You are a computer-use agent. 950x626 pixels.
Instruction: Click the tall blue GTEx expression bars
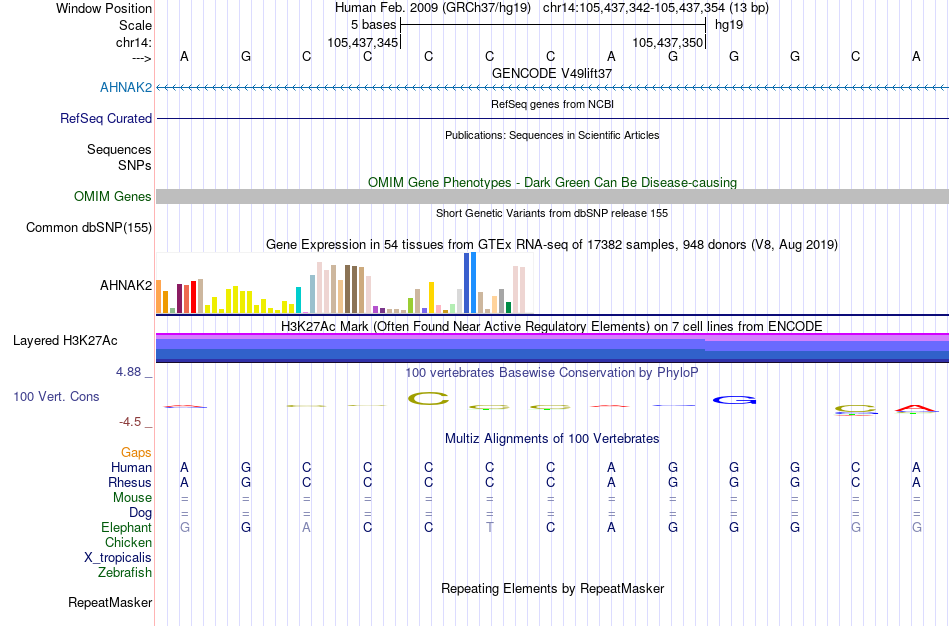[470, 282]
